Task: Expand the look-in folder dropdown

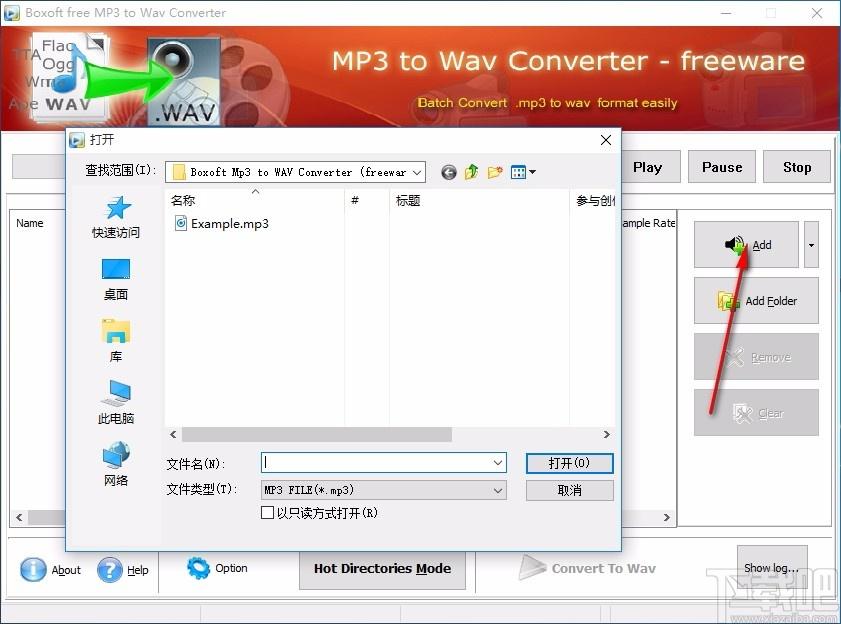Action: pyautogui.click(x=416, y=172)
